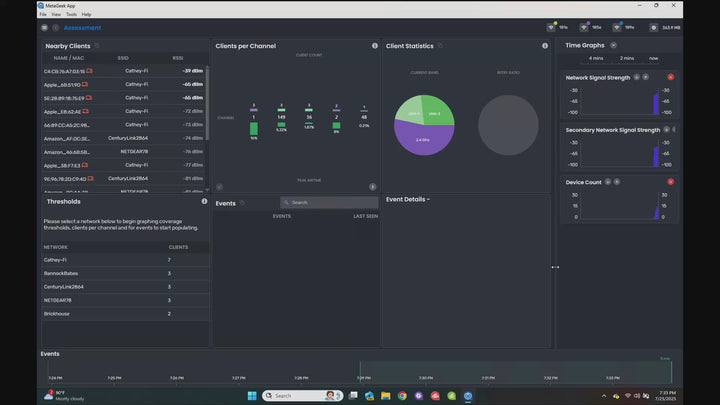The width and height of the screenshot is (720, 405).
Task: Open the View menu
Action: (56, 14)
